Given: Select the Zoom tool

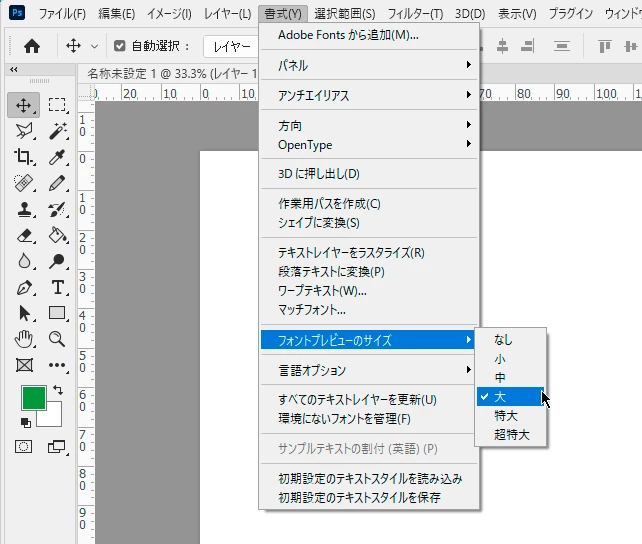Looking at the screenshot, I should pyautogui.click(x=57, y=339).
